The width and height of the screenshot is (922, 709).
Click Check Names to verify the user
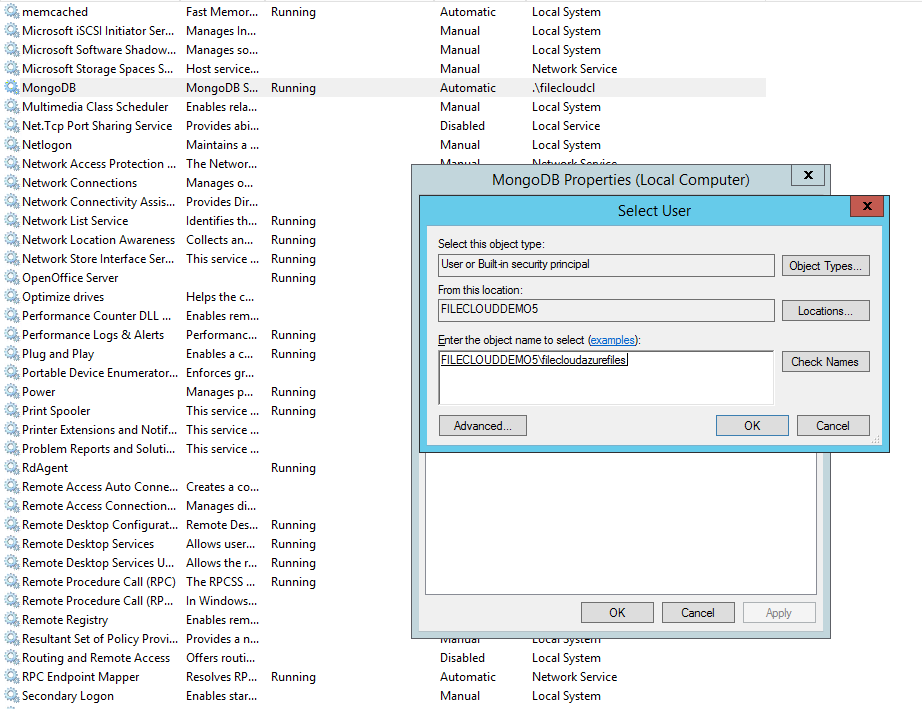pos(825,361)
